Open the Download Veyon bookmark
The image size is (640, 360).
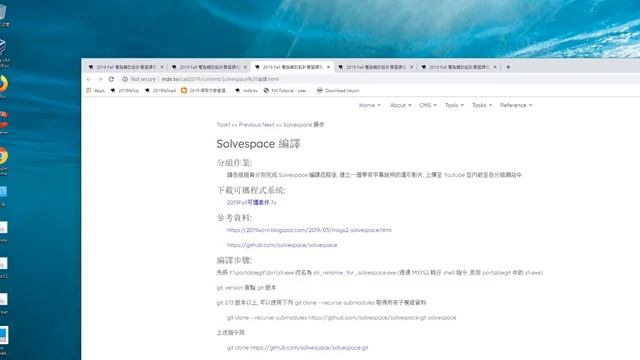click(338, 91)
